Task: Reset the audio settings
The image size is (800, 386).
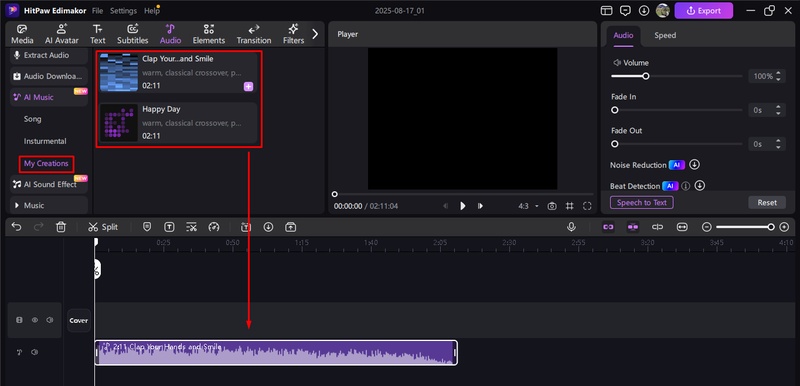Action: [x=767, y=202]
